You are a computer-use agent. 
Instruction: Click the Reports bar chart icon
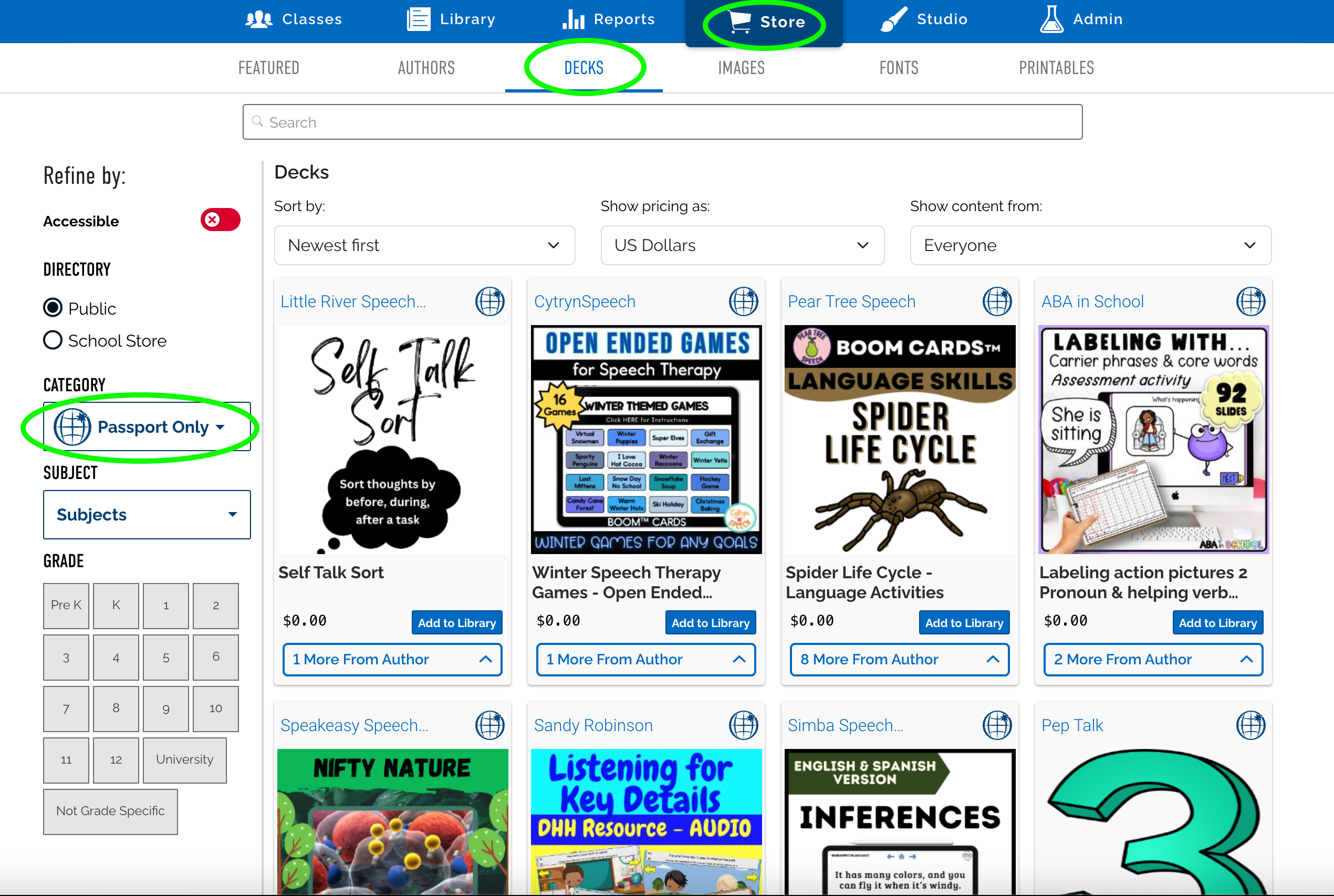(573, 19)
